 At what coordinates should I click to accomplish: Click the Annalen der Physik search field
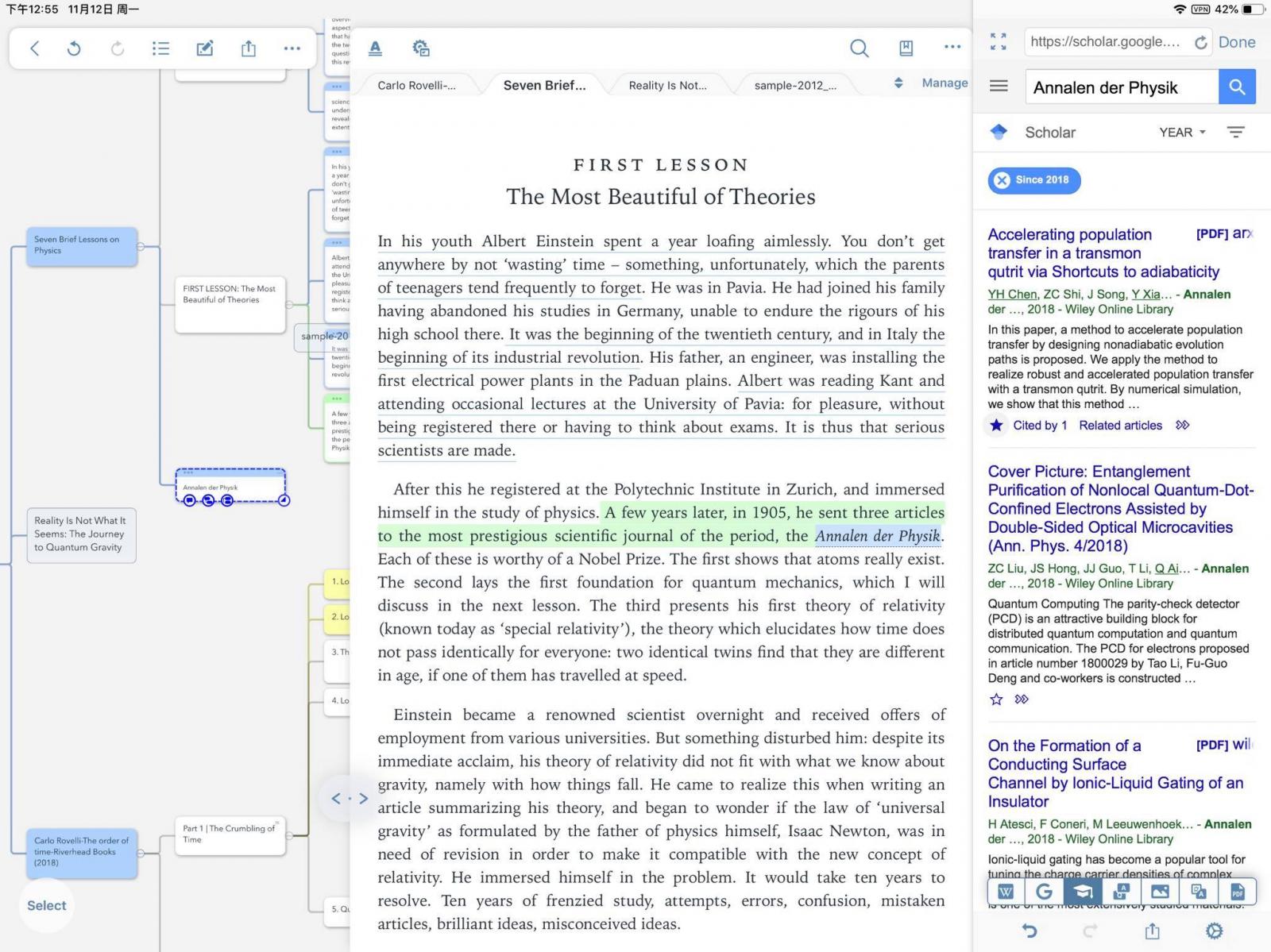click(x=1120, y=87)
